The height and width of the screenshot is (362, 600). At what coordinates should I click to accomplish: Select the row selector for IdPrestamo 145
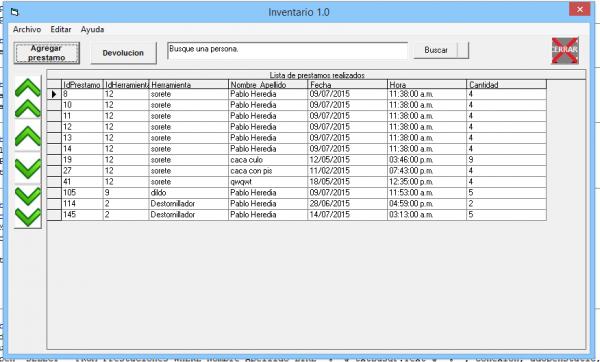54,215
